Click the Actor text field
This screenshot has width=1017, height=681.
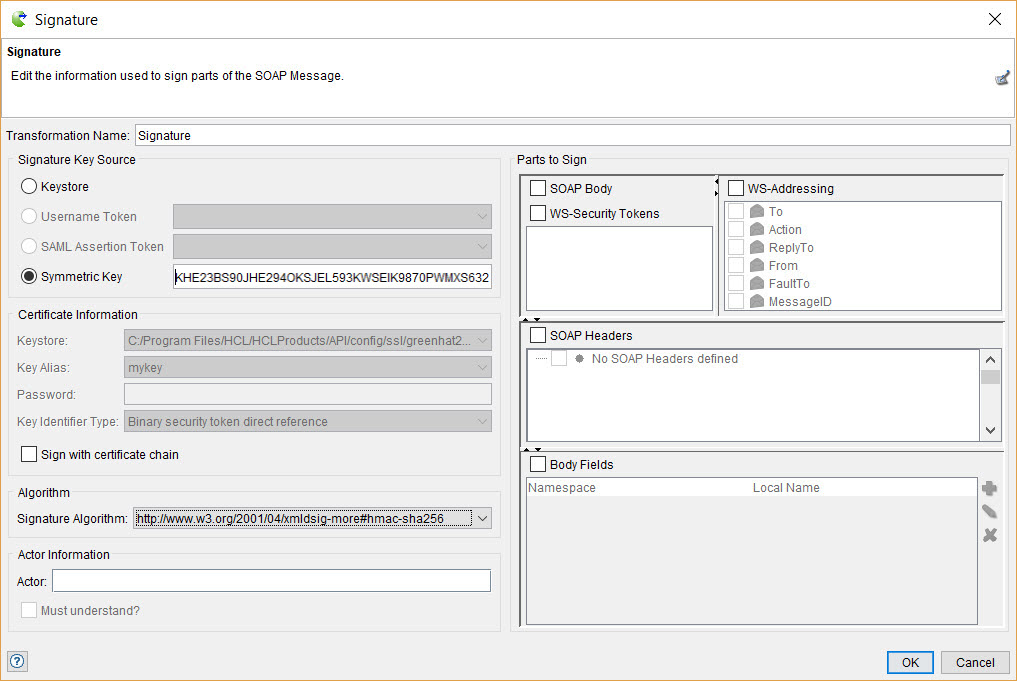(x=271, y=581)
